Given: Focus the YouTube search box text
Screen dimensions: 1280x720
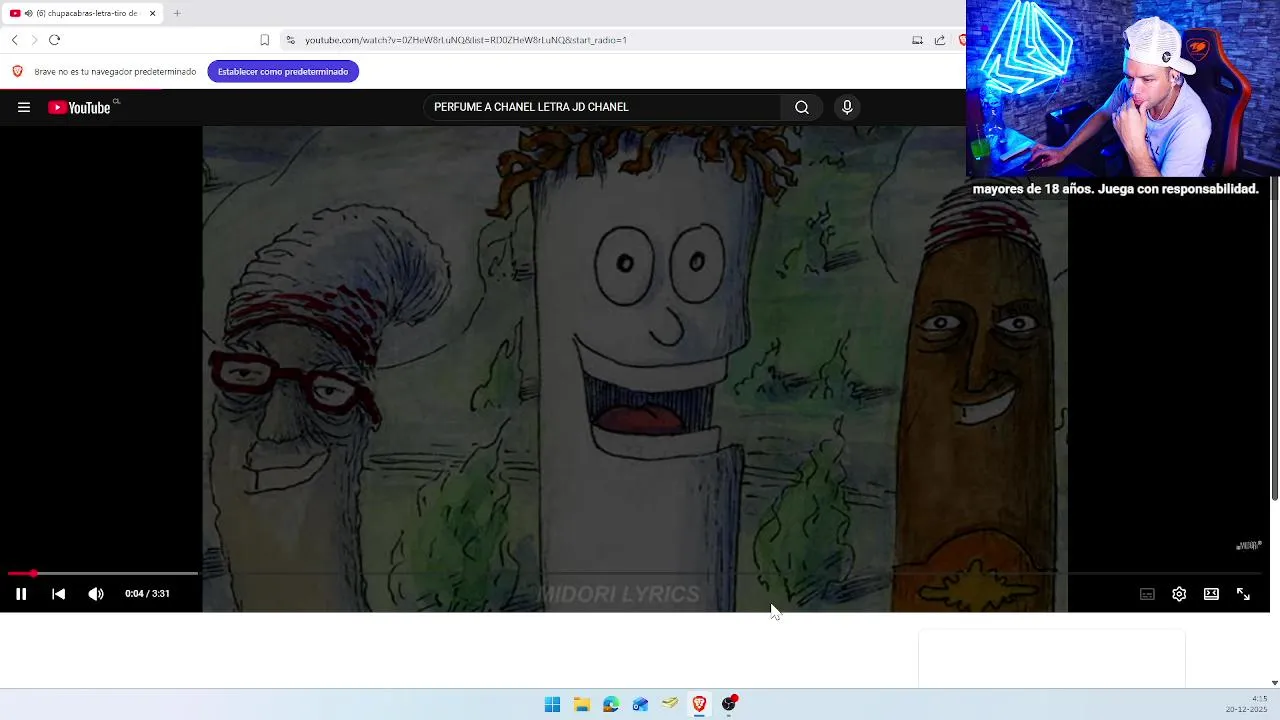Looking at the screenshot, I should [x=603, y=107].
